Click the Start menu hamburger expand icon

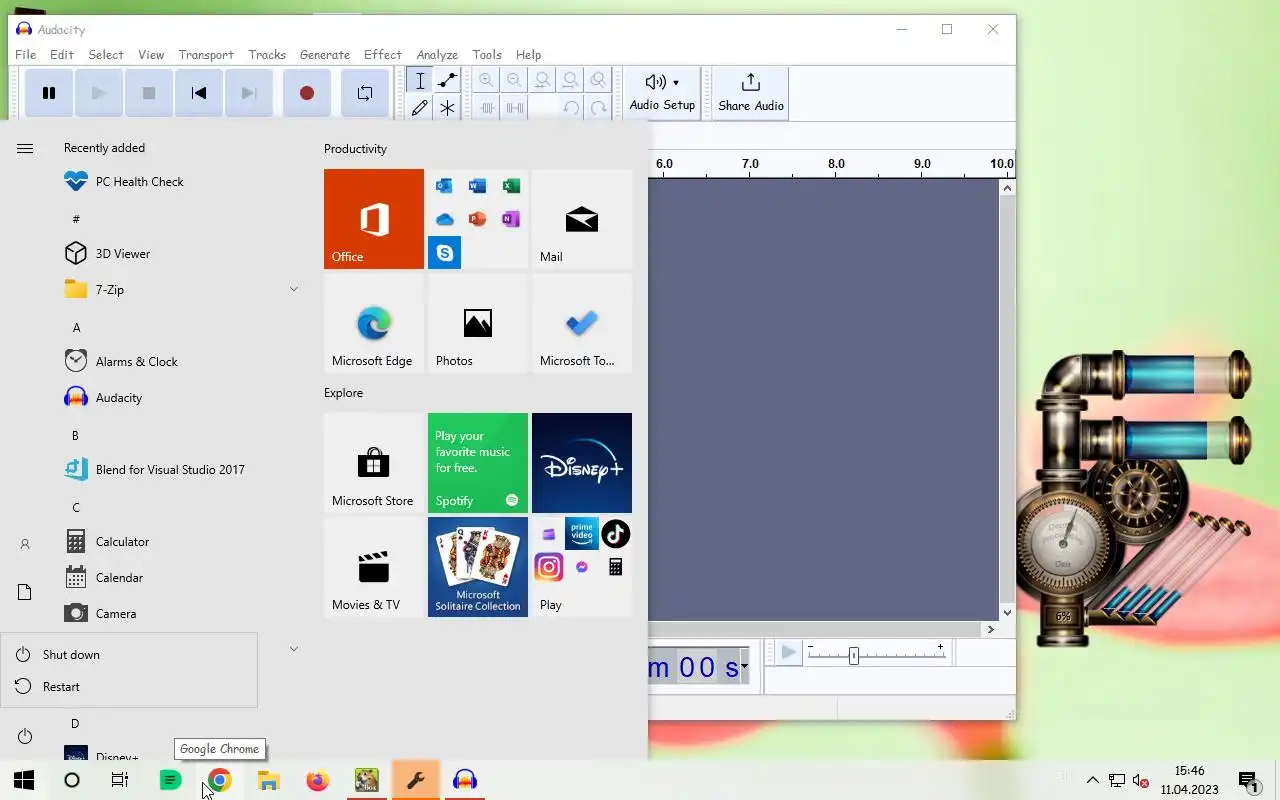pos(25,148)
